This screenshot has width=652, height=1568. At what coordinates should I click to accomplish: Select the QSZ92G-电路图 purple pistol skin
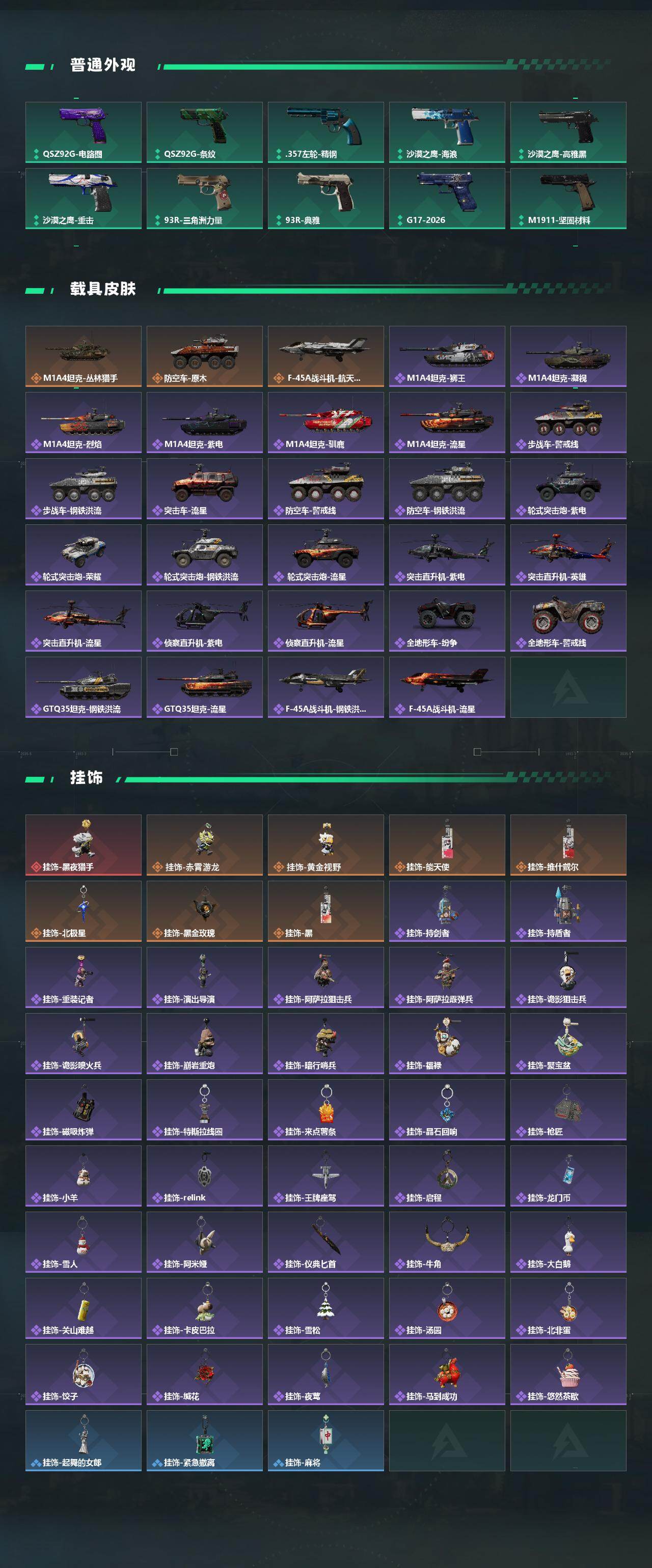(x=84, y=132)
